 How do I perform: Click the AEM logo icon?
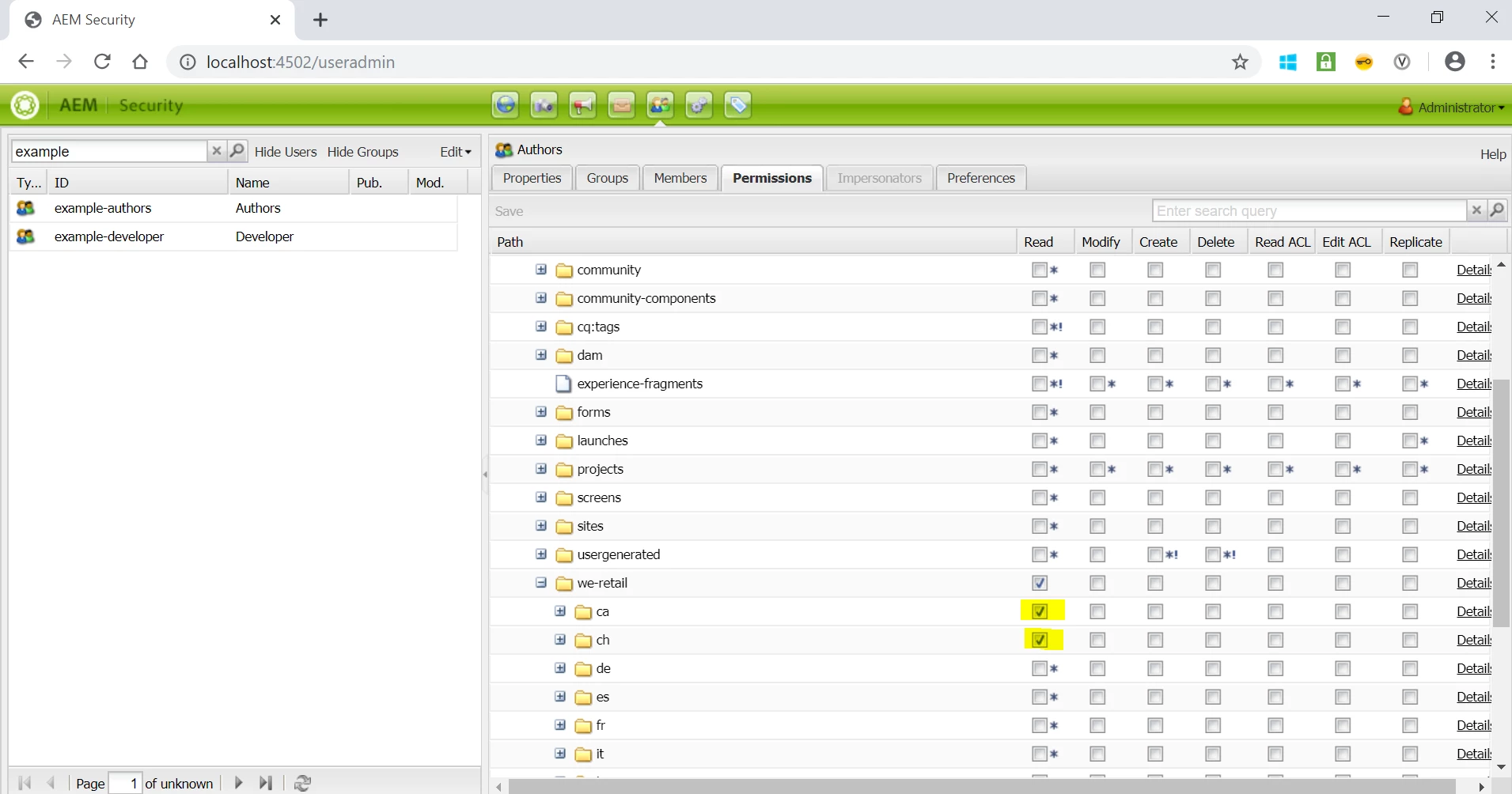click(25, 105)
